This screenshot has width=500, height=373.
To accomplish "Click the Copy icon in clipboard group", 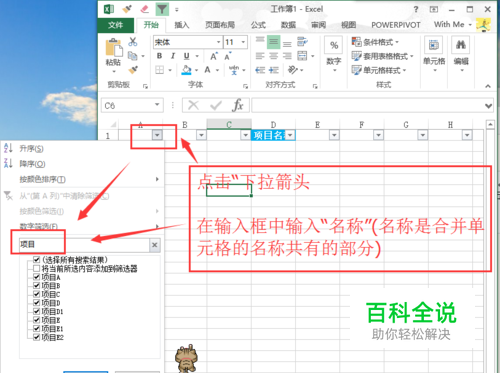I will pyautogui.click(x=133, y=56).
